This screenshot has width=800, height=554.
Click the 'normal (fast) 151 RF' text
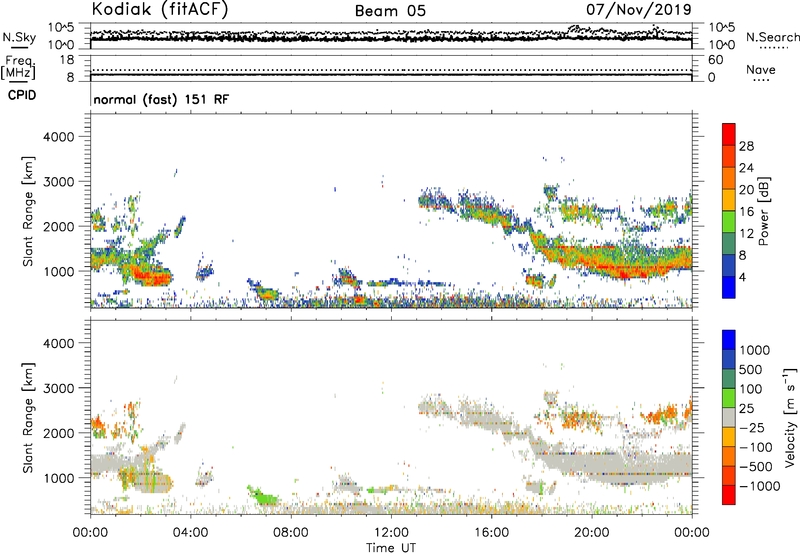(161, 99)
